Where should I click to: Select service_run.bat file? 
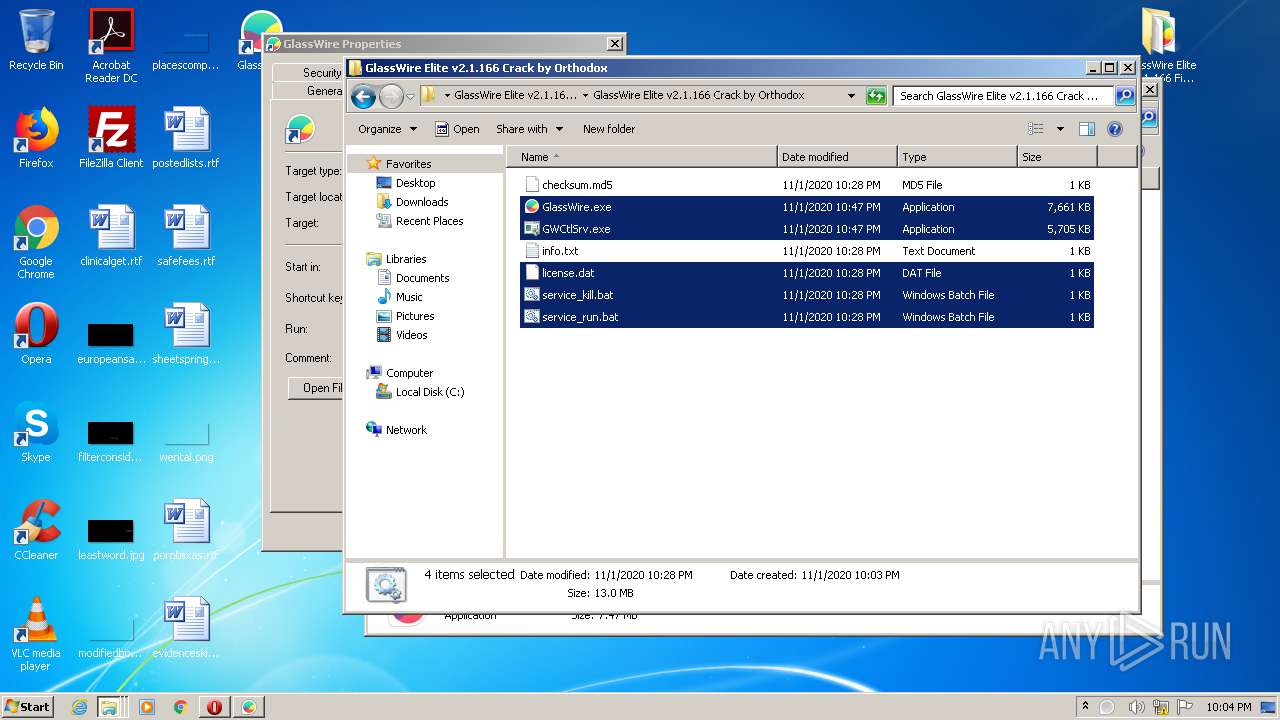click(x=807, y=317)
